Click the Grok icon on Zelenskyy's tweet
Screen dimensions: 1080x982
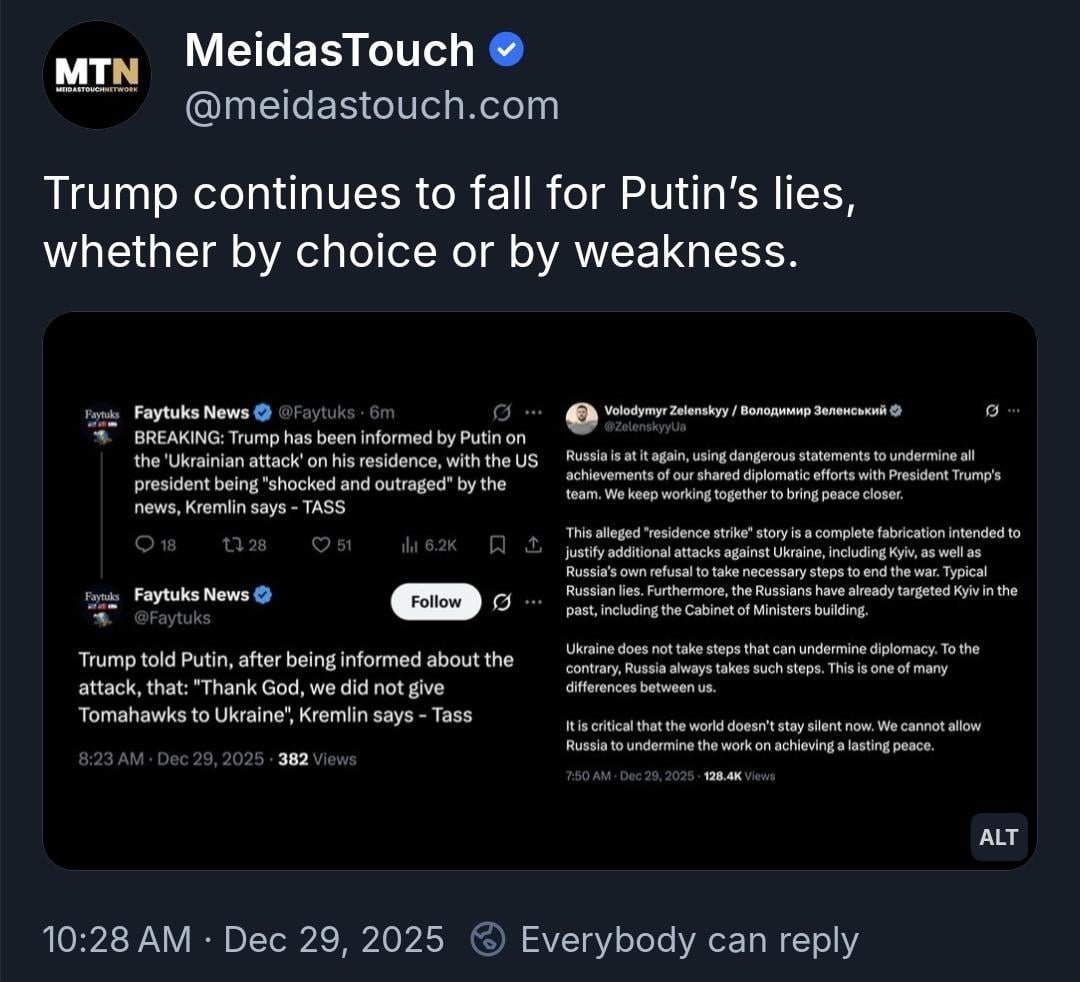tap(992, 410)
